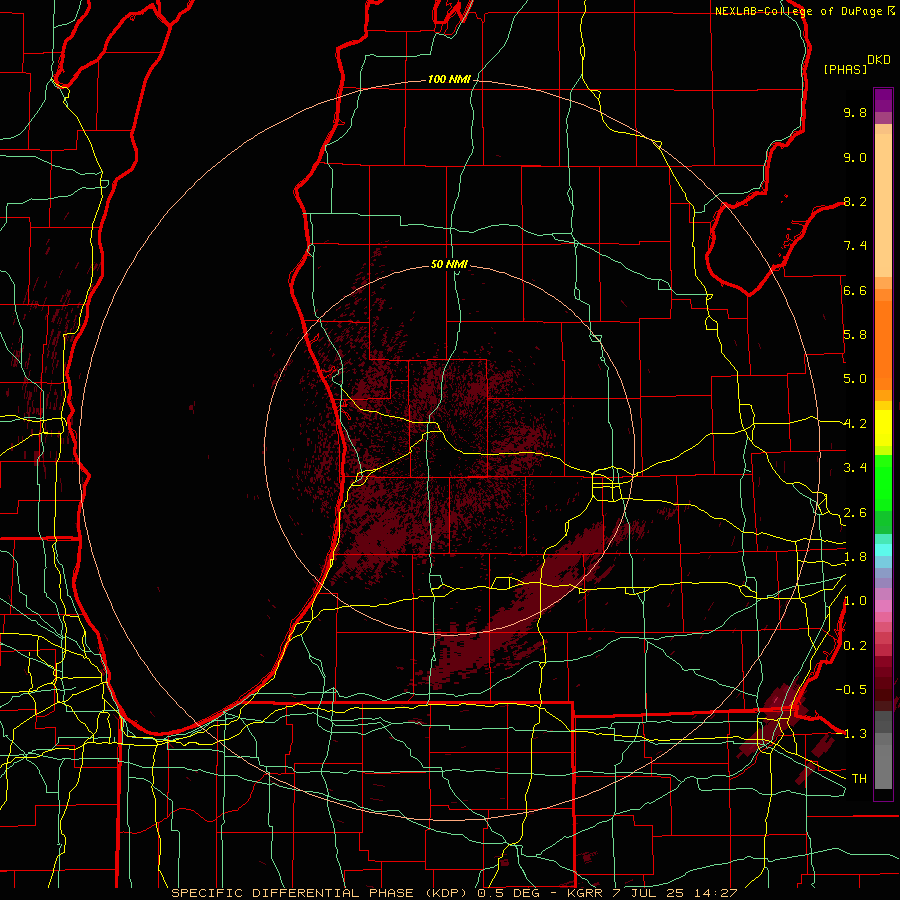900x900 pixels.
Task: Click the 8.2 value on the color scale
Action: pos(855,201)
